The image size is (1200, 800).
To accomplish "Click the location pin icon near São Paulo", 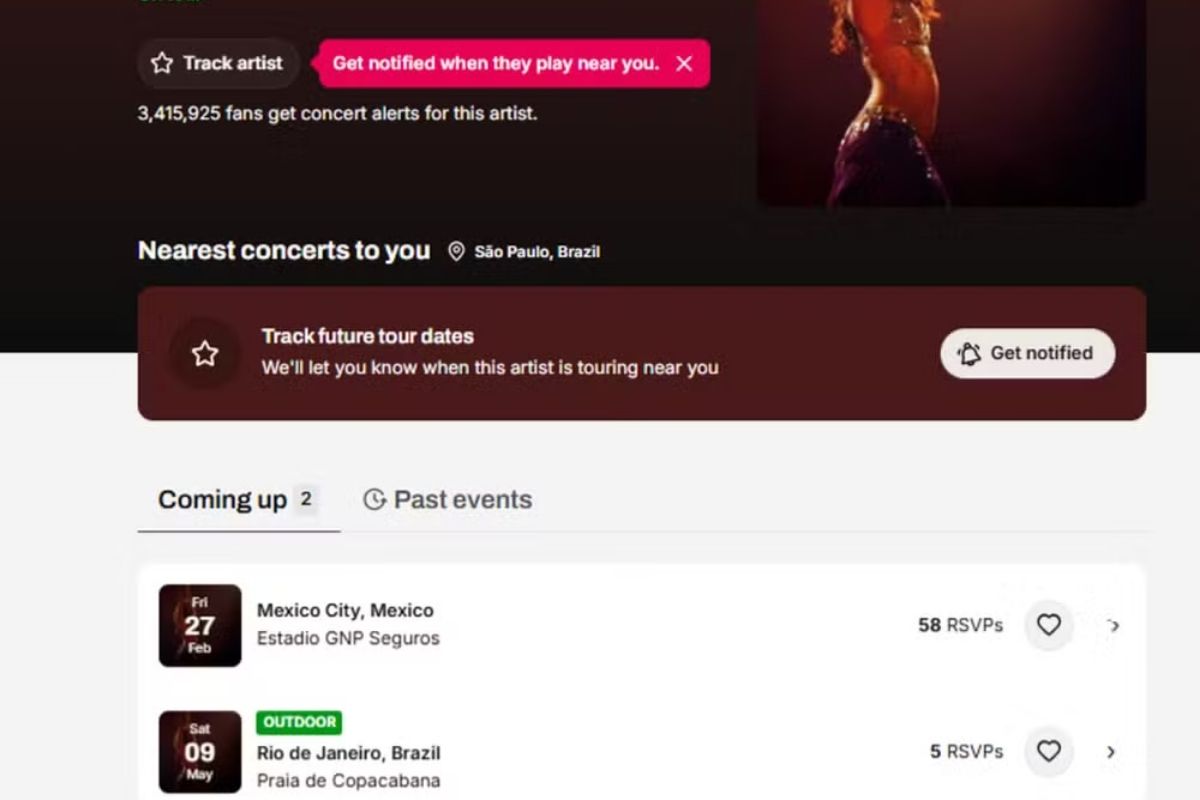I will point(456,252).
